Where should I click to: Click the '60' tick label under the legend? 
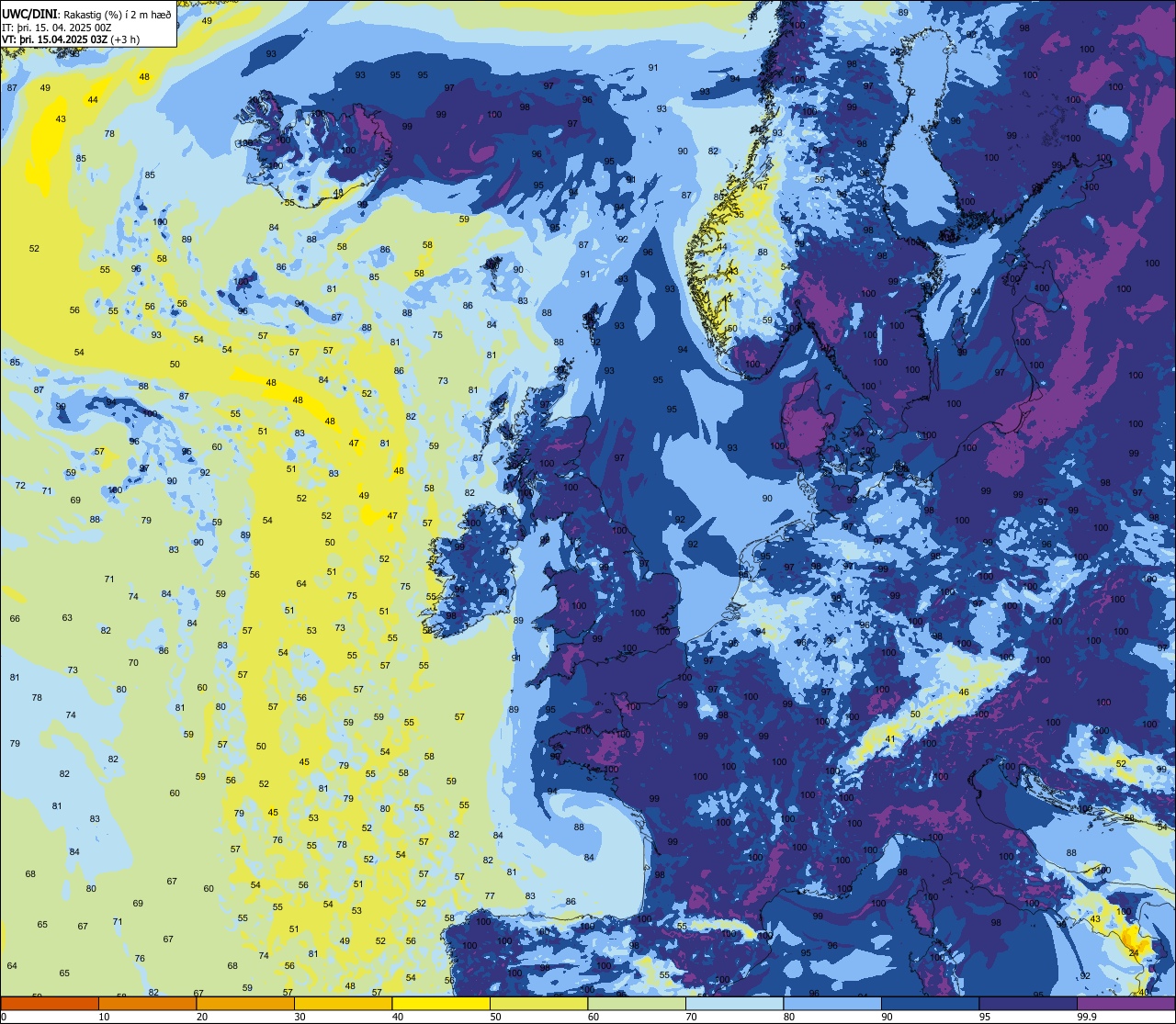(x=593, y=1017)
